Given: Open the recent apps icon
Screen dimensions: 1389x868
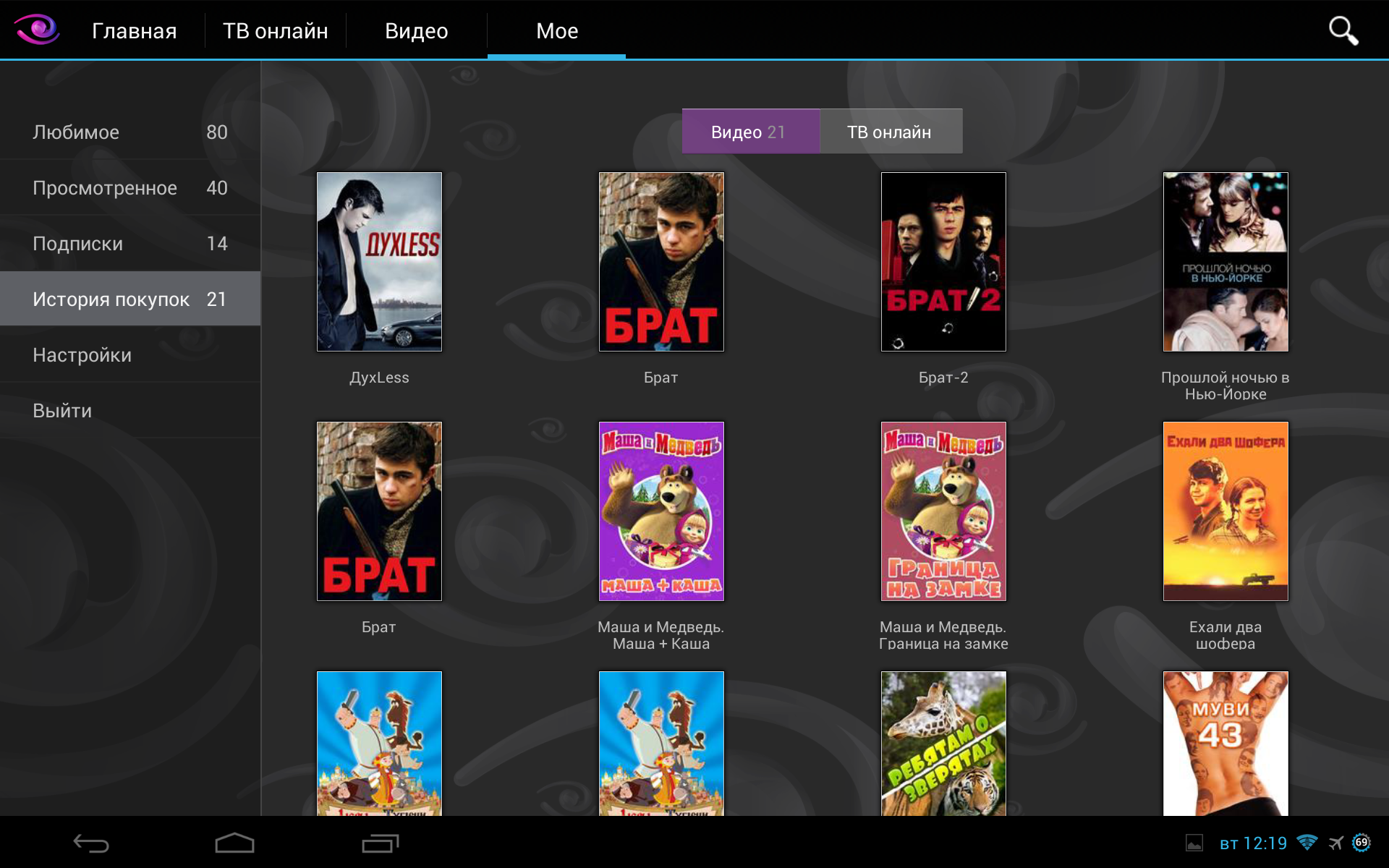Looking at the screenshot, I should click(x=381, y=843).
